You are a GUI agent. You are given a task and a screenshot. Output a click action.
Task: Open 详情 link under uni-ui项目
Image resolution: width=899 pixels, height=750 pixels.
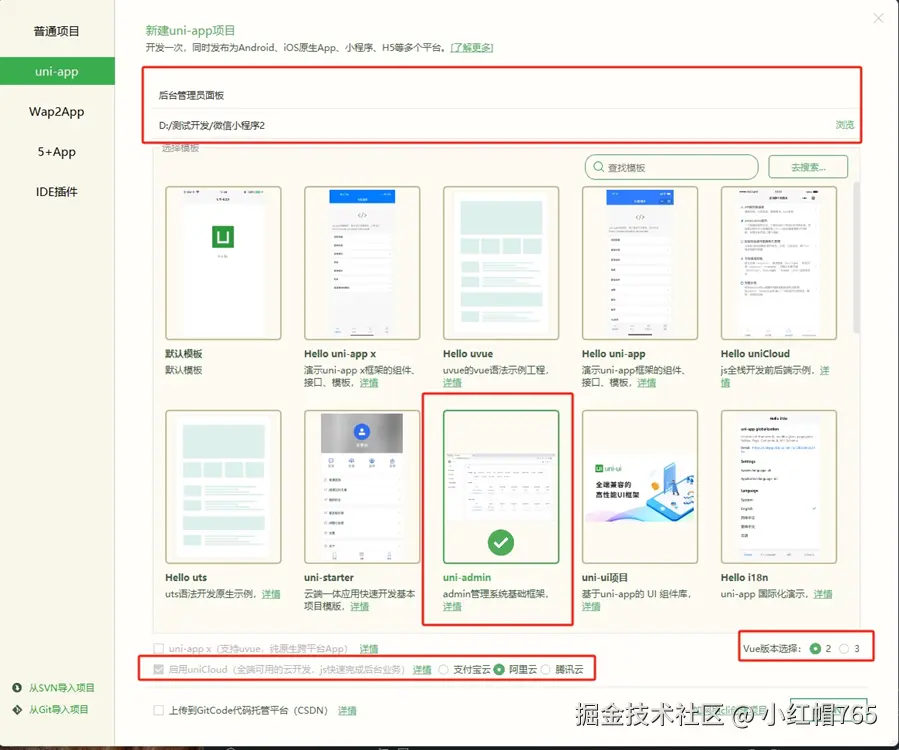(x=591, y=606)
